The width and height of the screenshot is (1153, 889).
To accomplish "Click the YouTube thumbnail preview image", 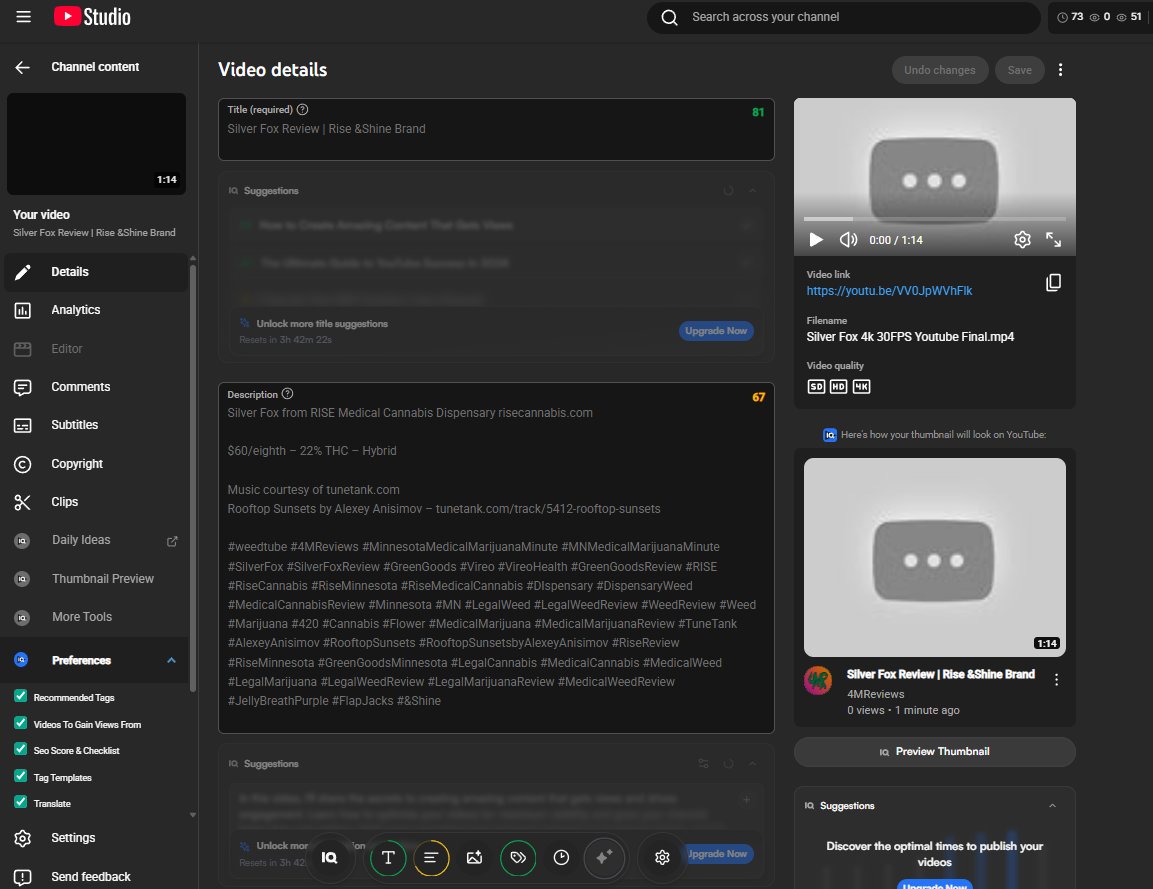I will tap(935, 557).
